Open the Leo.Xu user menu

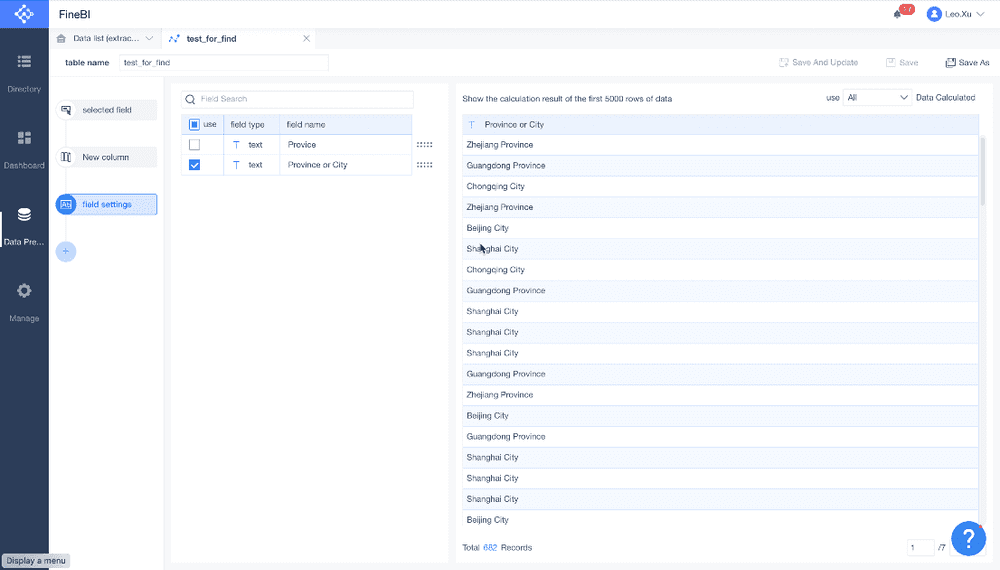[x=955, y=14]
